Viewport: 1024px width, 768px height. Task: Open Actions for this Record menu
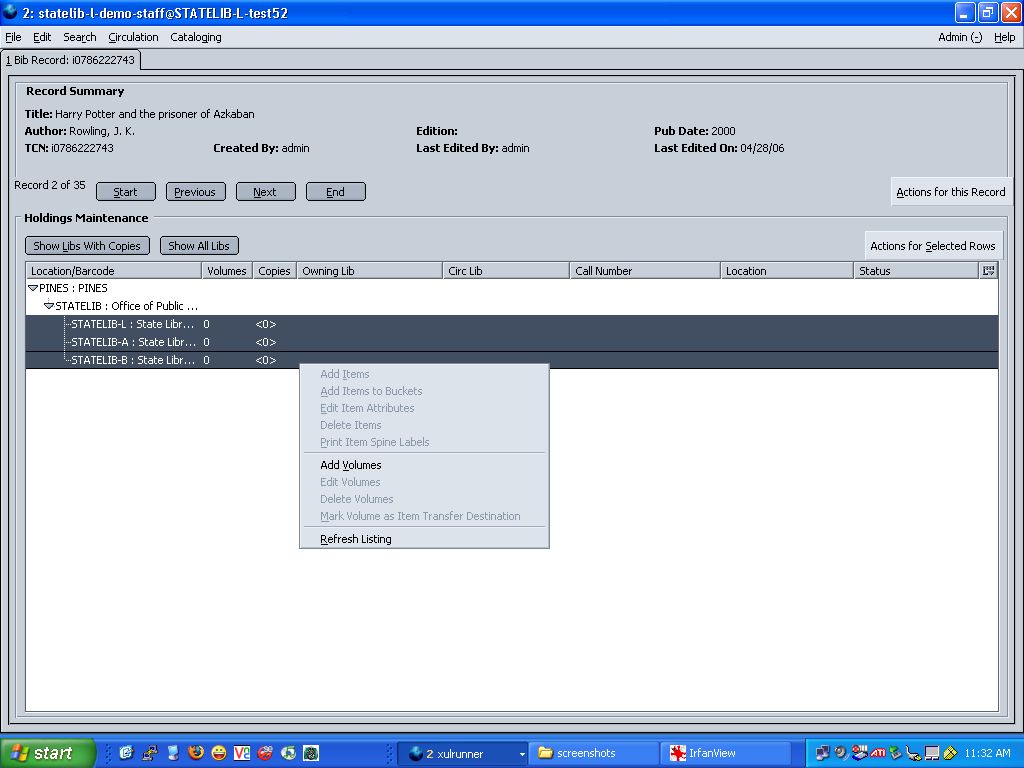point(950,192)
